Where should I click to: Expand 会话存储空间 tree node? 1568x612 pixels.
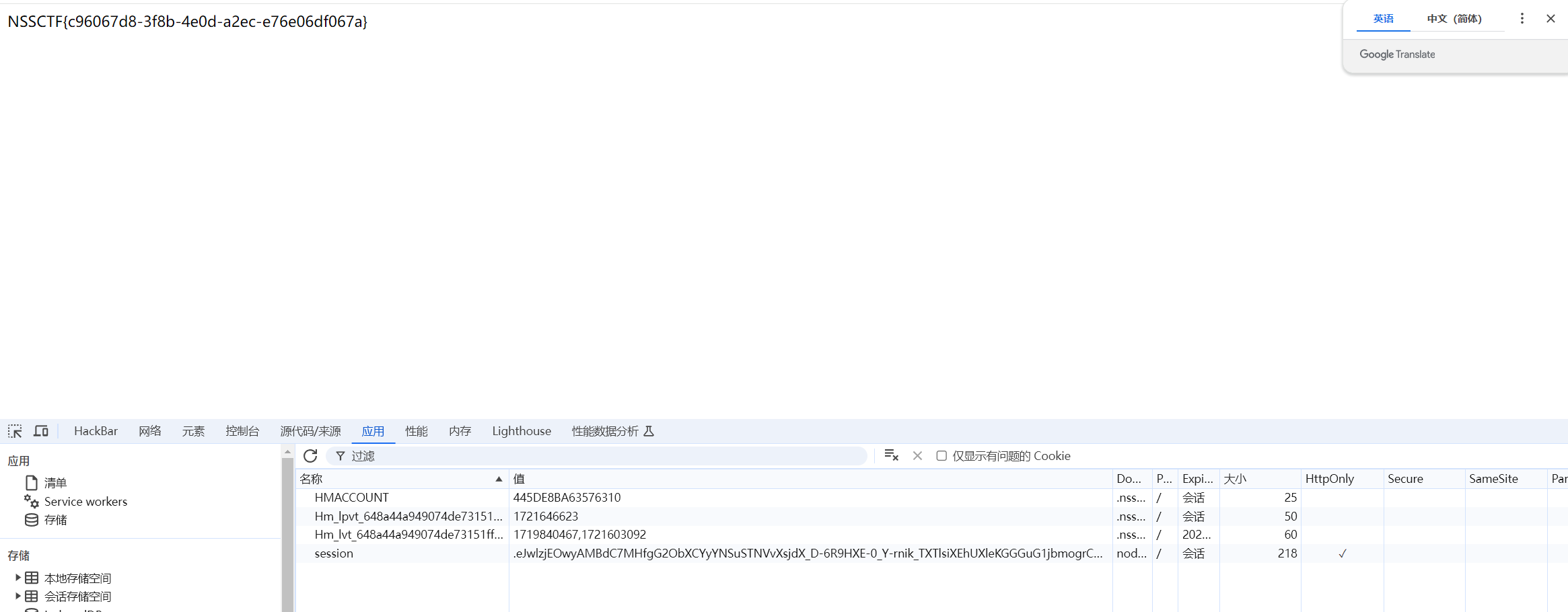click(x=17, y=596)
